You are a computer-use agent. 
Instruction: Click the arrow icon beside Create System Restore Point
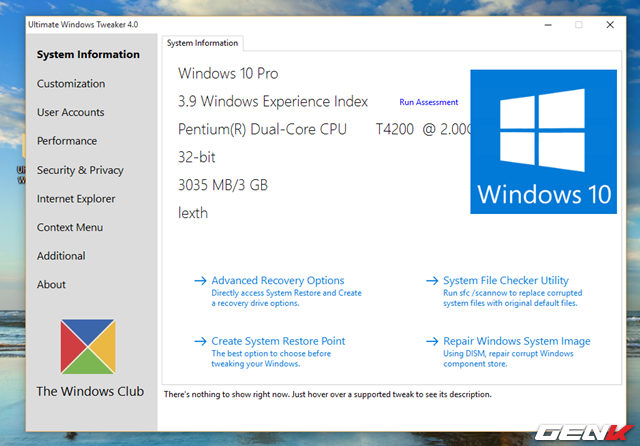[200, 341]
